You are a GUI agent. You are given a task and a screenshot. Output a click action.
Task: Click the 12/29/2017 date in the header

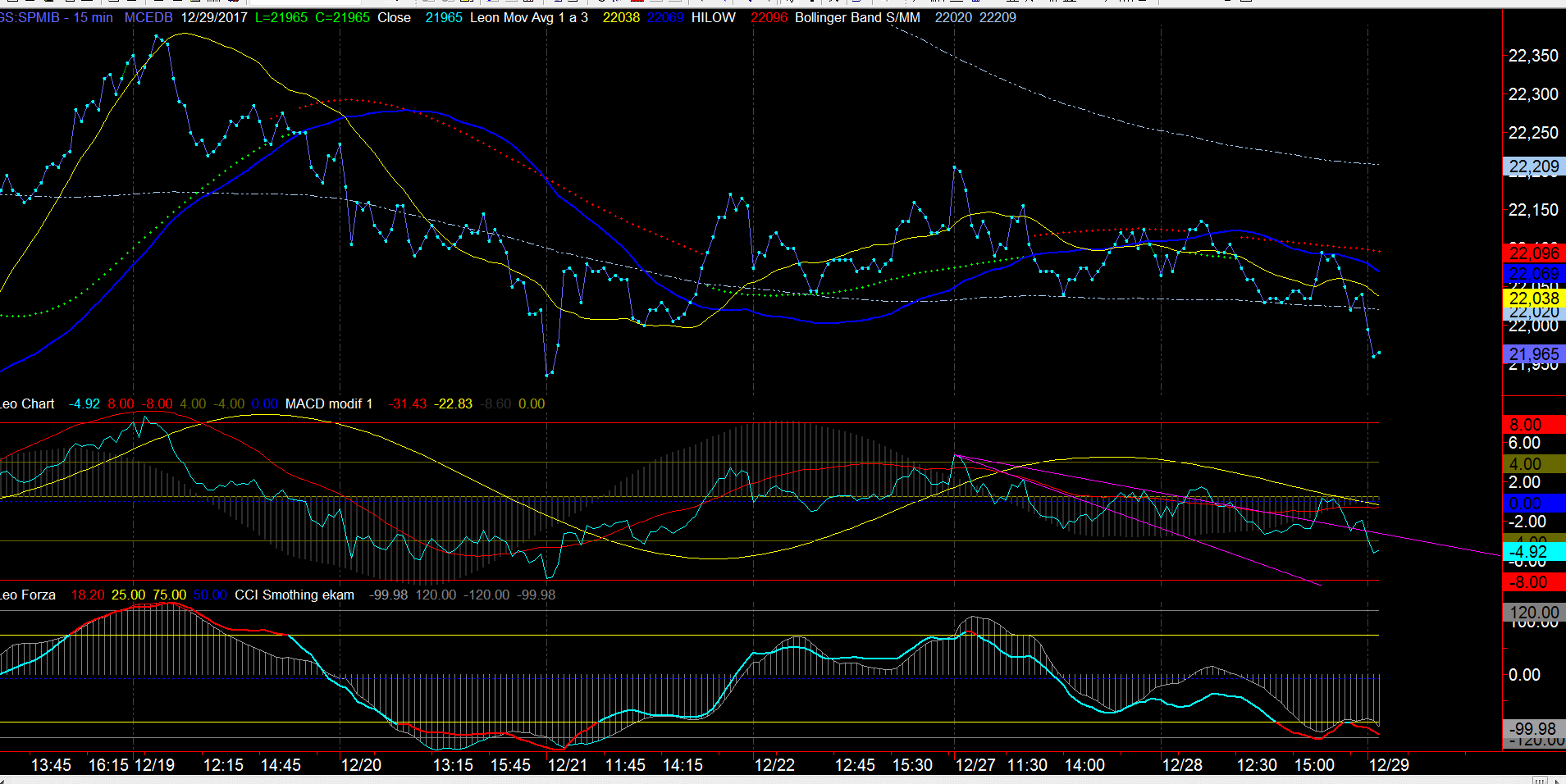[x=214, y=17]
